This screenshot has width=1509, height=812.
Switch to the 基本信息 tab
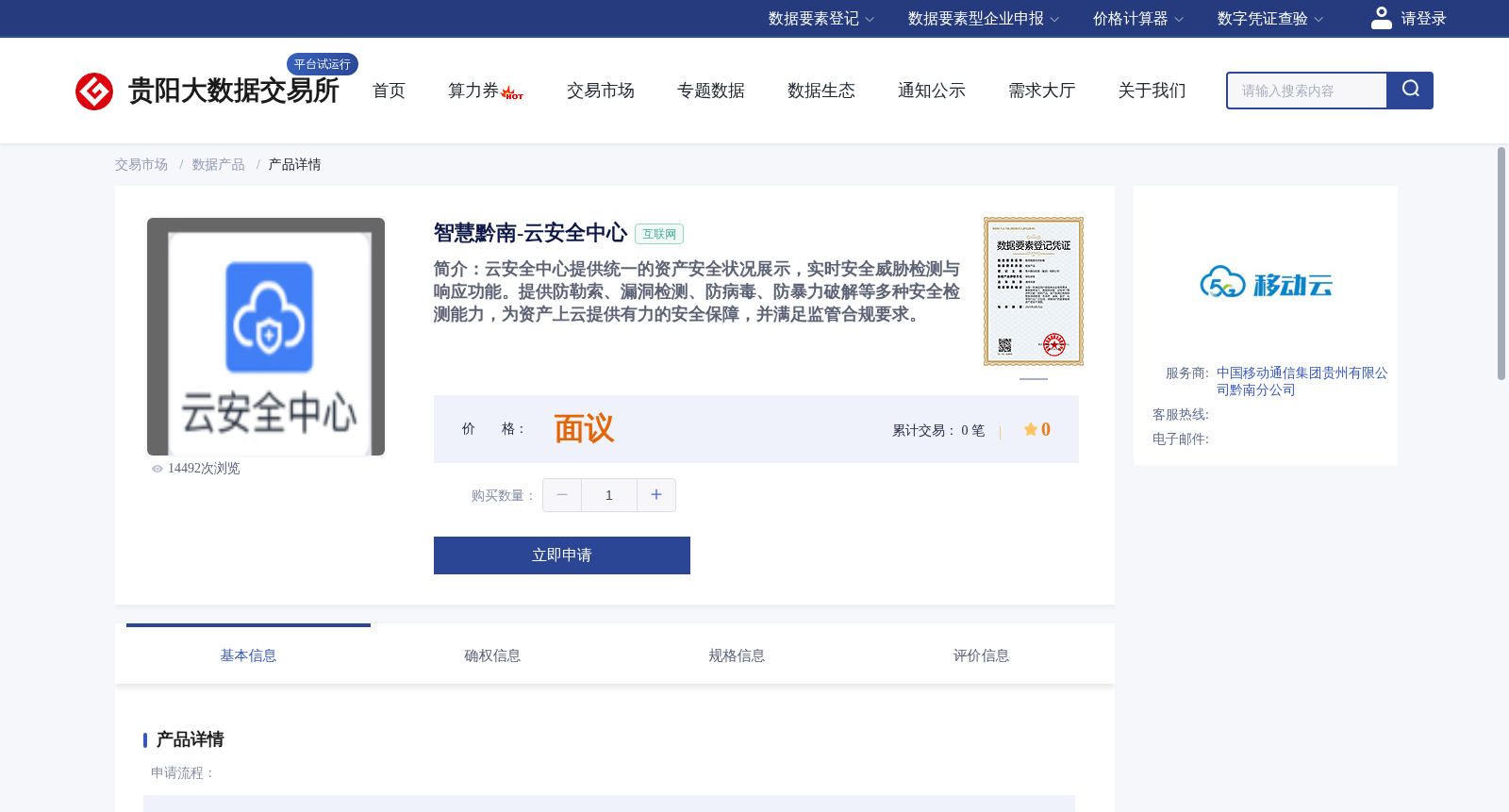[248, 655]
